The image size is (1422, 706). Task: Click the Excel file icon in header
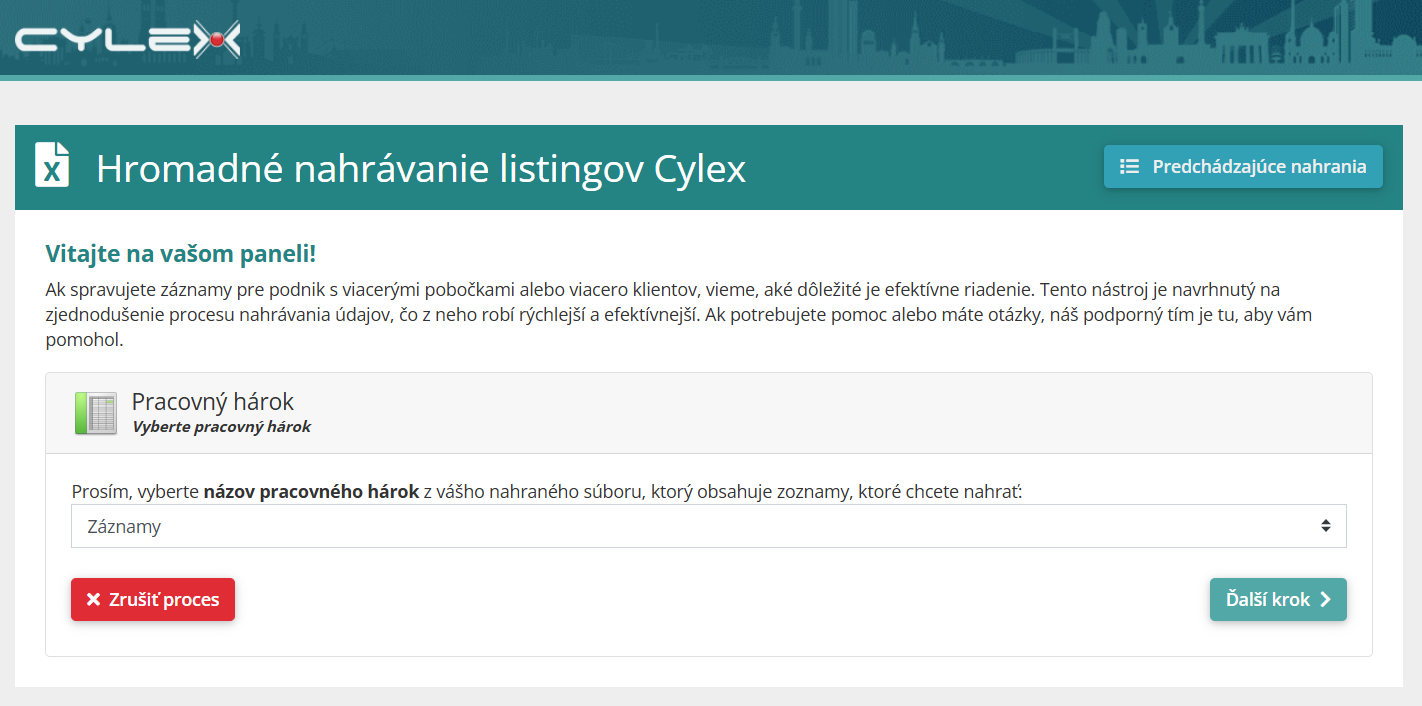pos(52,165)
